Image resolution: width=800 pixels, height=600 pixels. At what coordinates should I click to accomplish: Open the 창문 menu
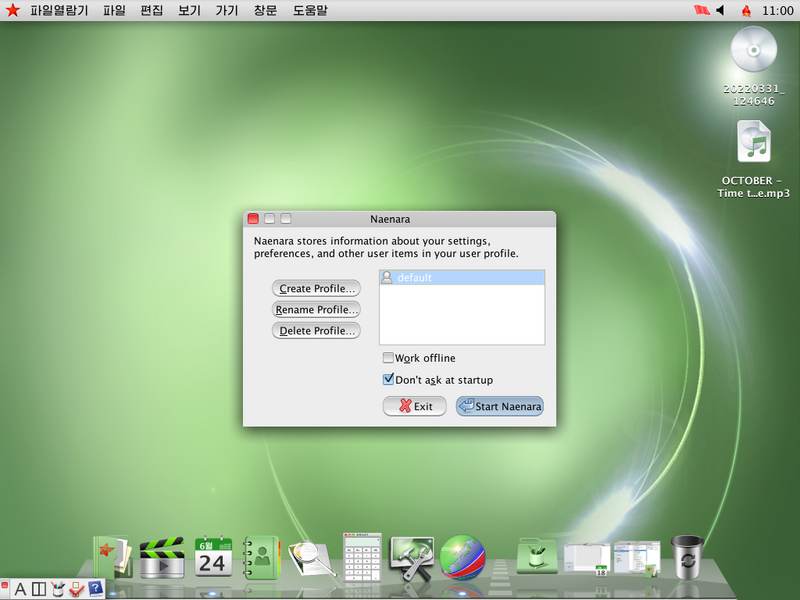(265, 10)
